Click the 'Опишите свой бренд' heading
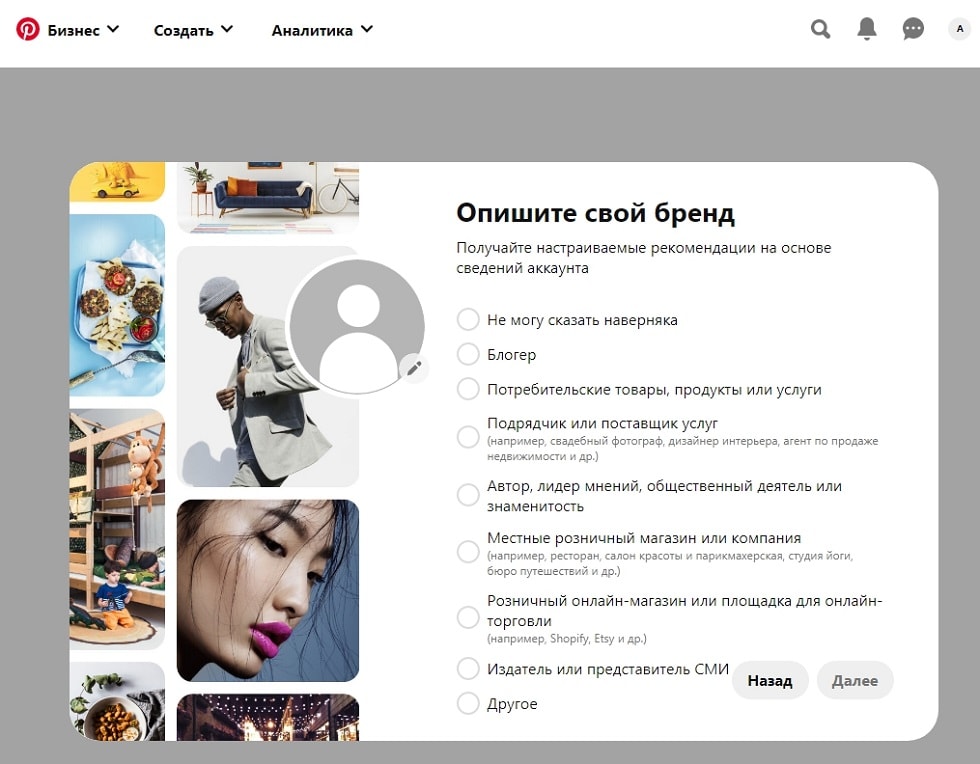980x764 pixels. tap(596, 213)
